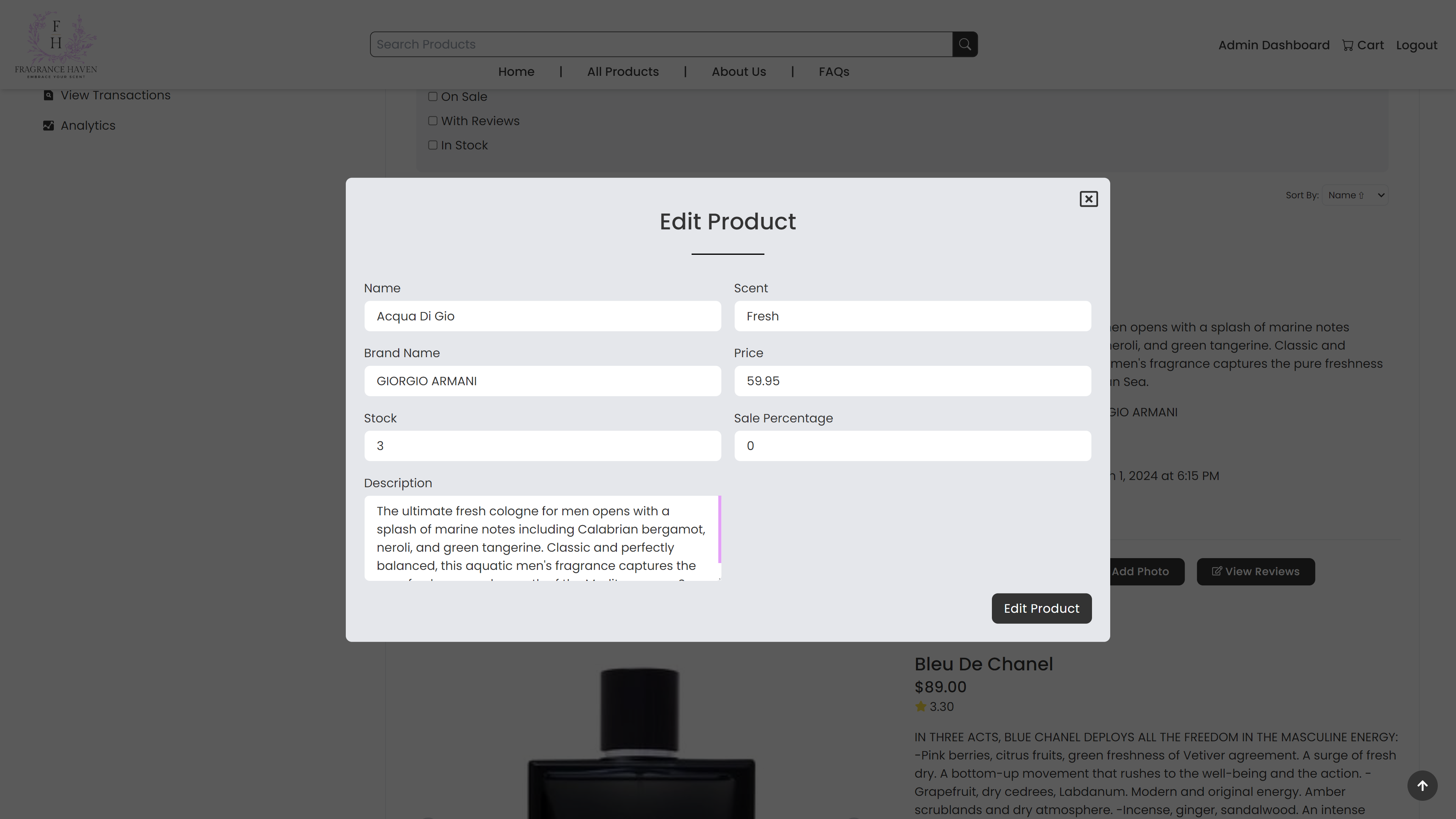
Task: Click the Stock input field
Action: click(x=543, y=446)
